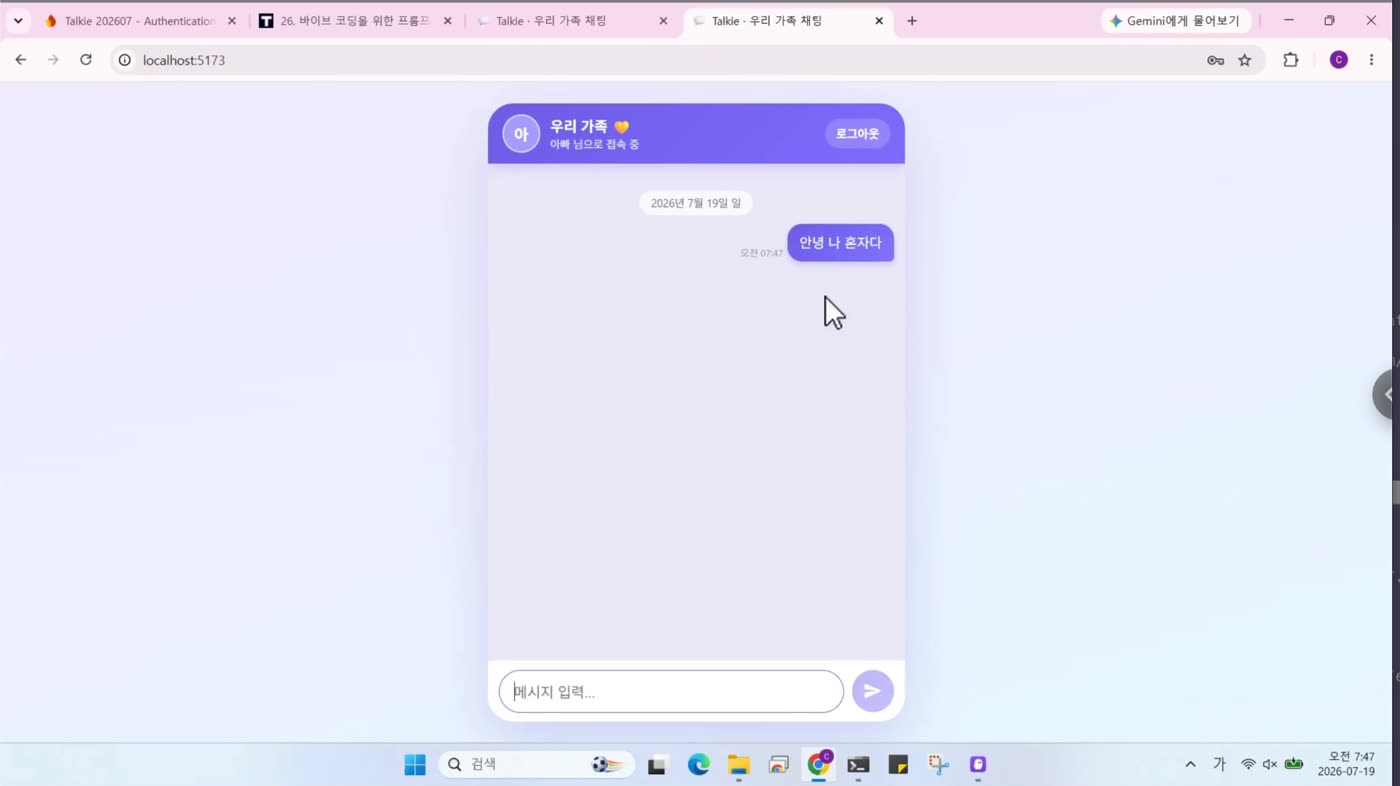1400x786 pixels.
Task: Open a new browser tab
Action: click(911, 21)
